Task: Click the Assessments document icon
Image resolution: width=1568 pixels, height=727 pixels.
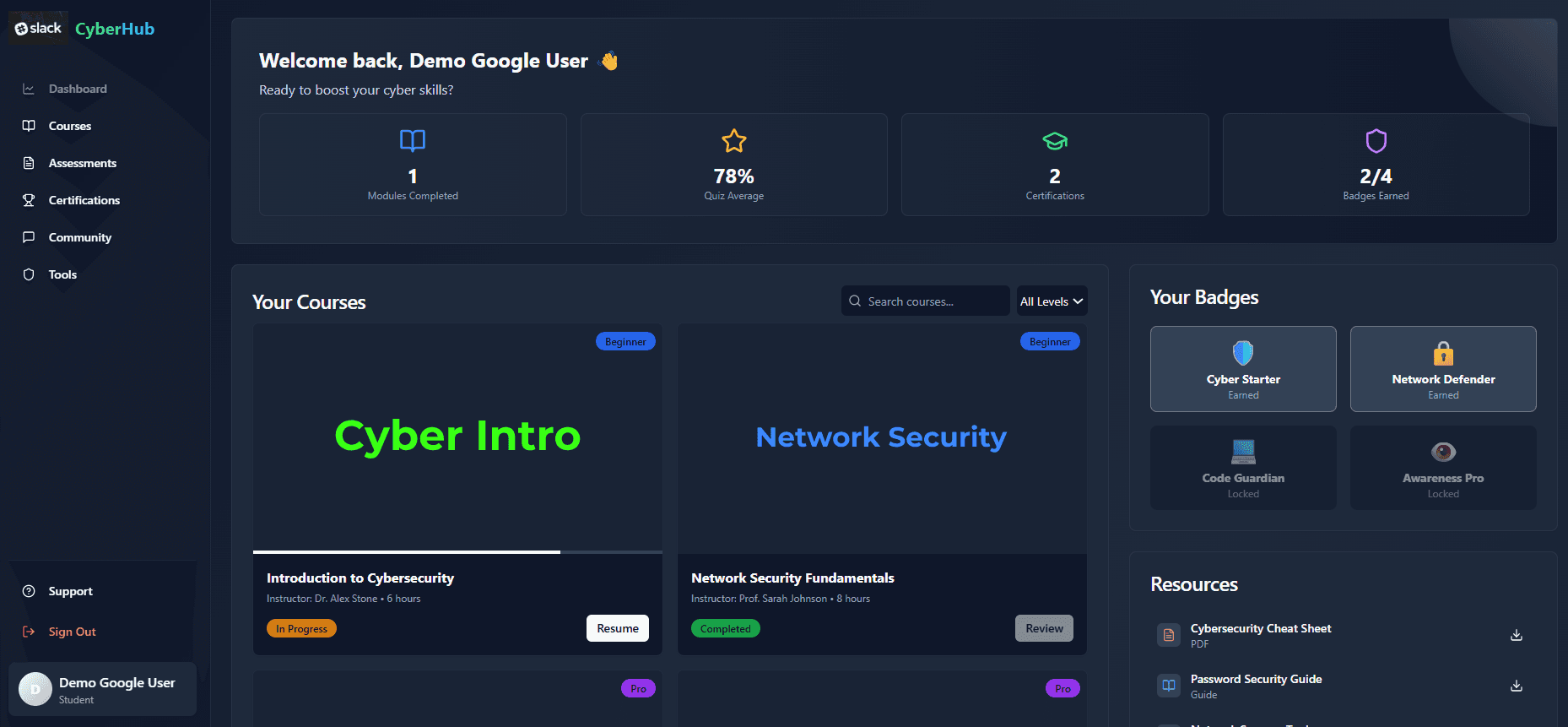Action: click(x=29, y=163)
